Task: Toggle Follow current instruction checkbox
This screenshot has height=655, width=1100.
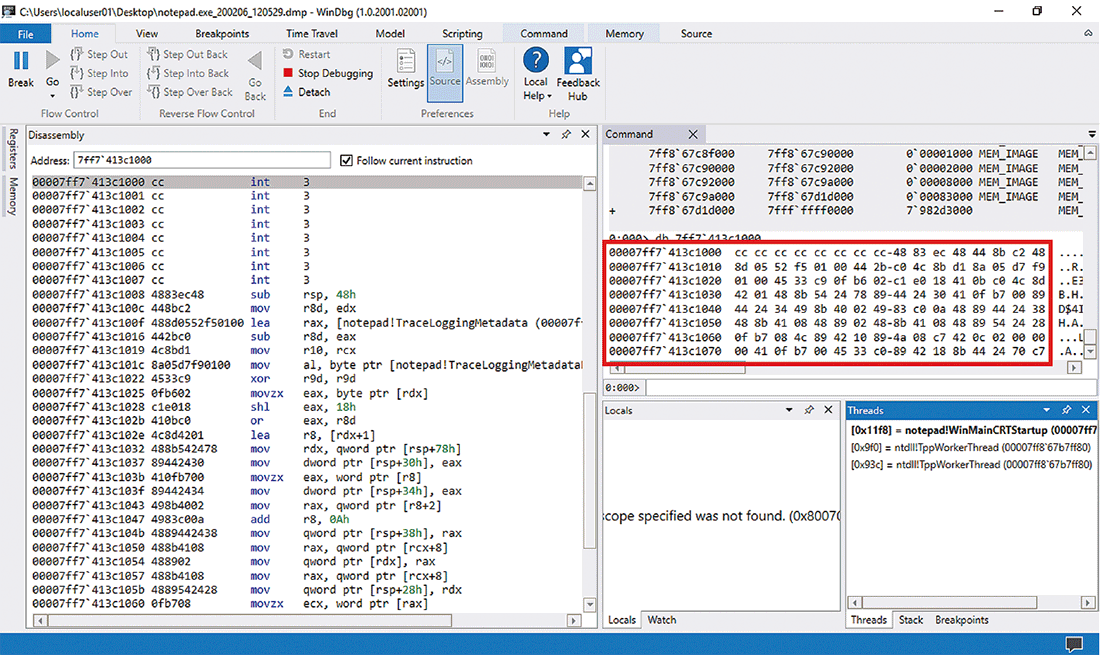Action: pyautogui.click(x=347, y=160)
